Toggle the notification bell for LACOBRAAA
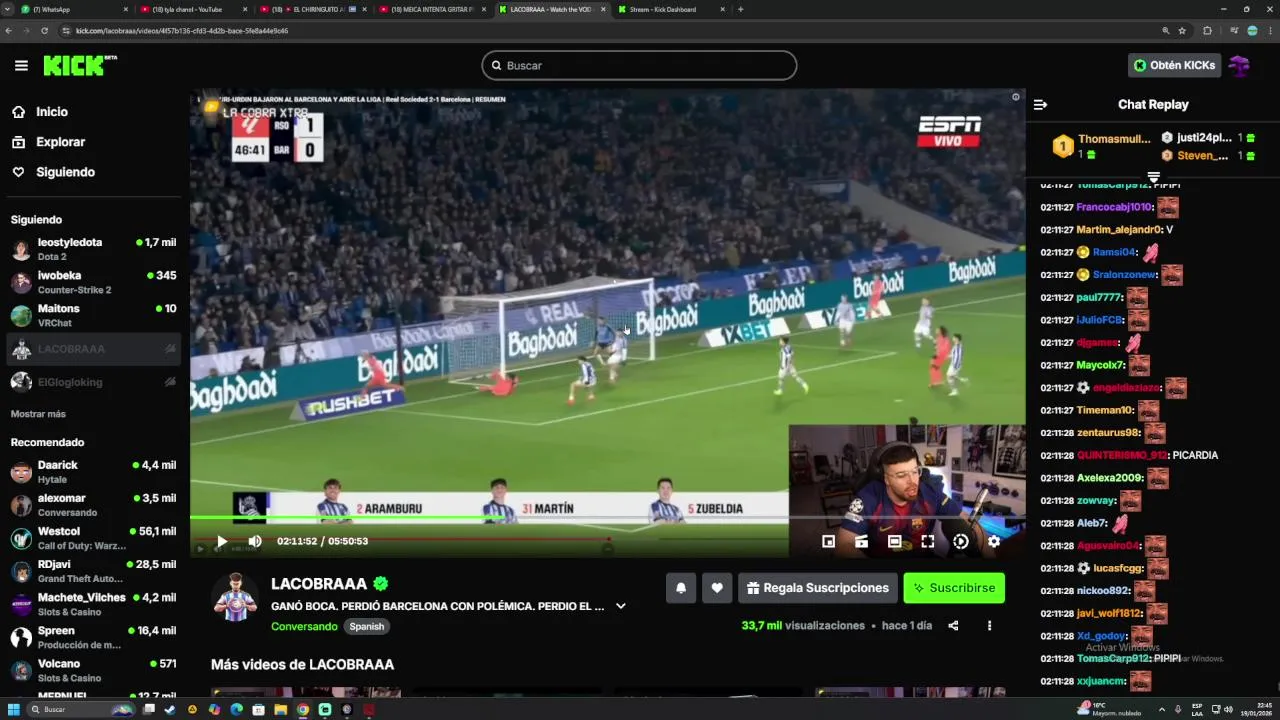 click(681, 588)
